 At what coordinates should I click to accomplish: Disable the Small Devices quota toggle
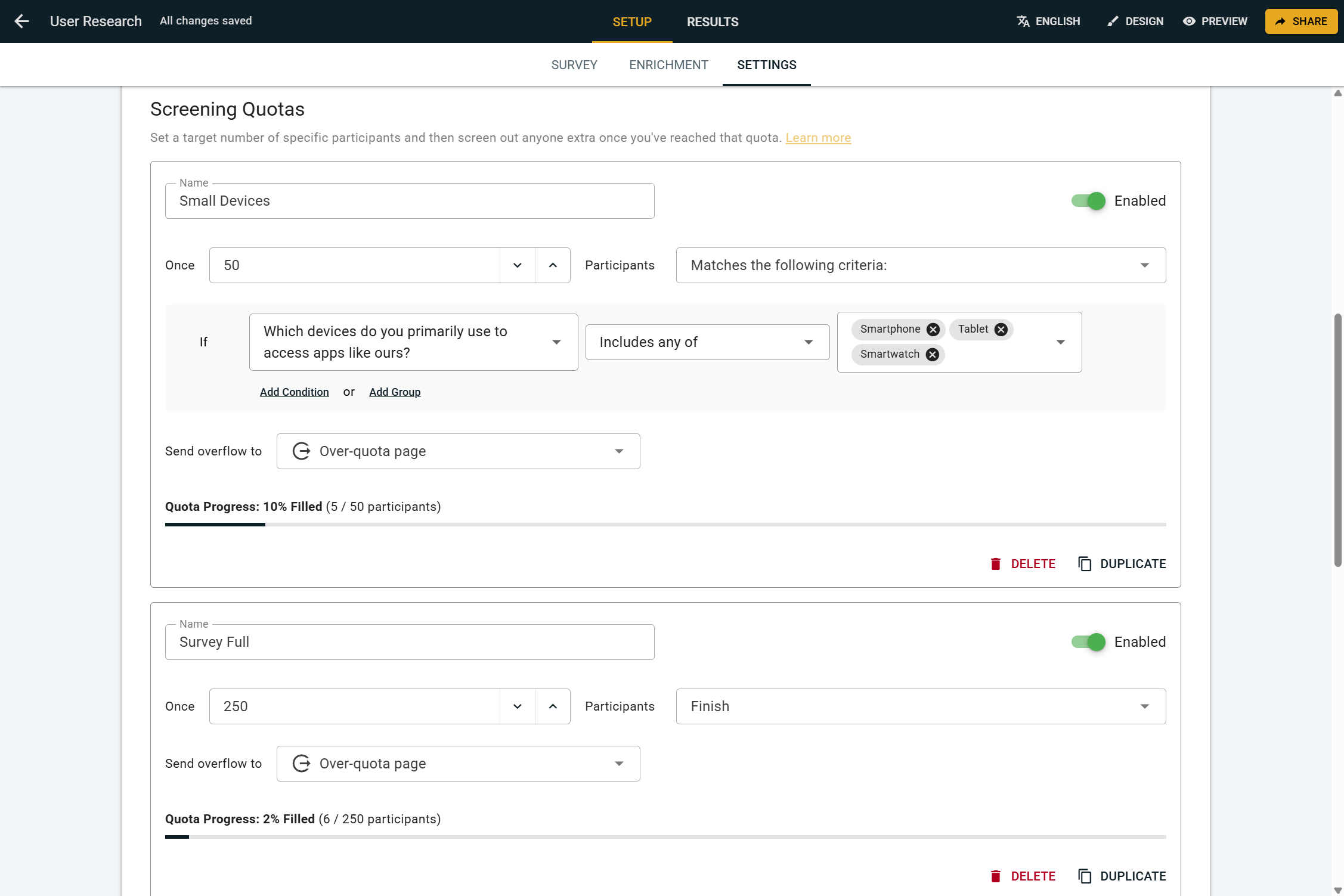tap(1089, 201)
